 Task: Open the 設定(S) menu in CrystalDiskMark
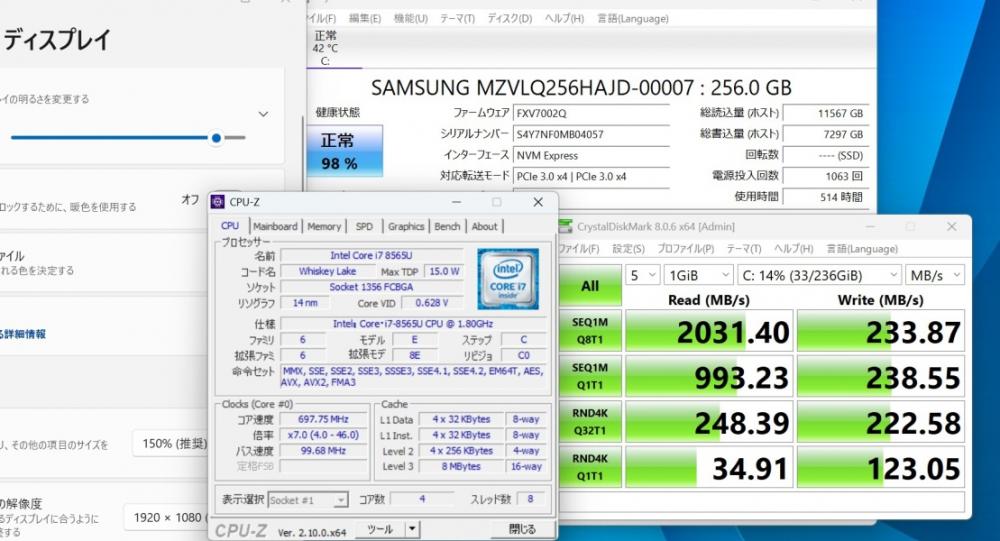pyautogui.click(x=628, y=249)
